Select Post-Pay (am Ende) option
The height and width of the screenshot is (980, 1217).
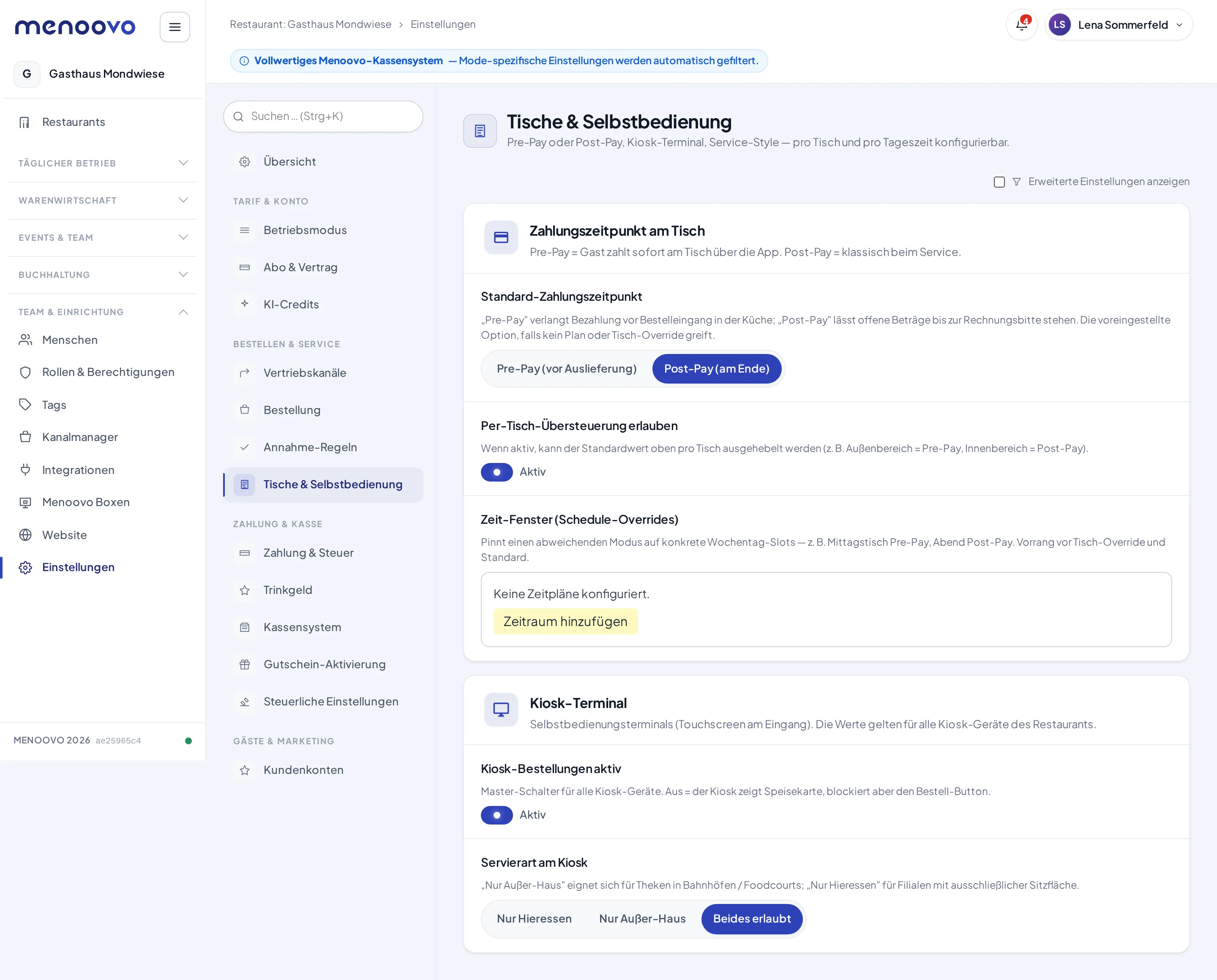[x=717, y=369]
